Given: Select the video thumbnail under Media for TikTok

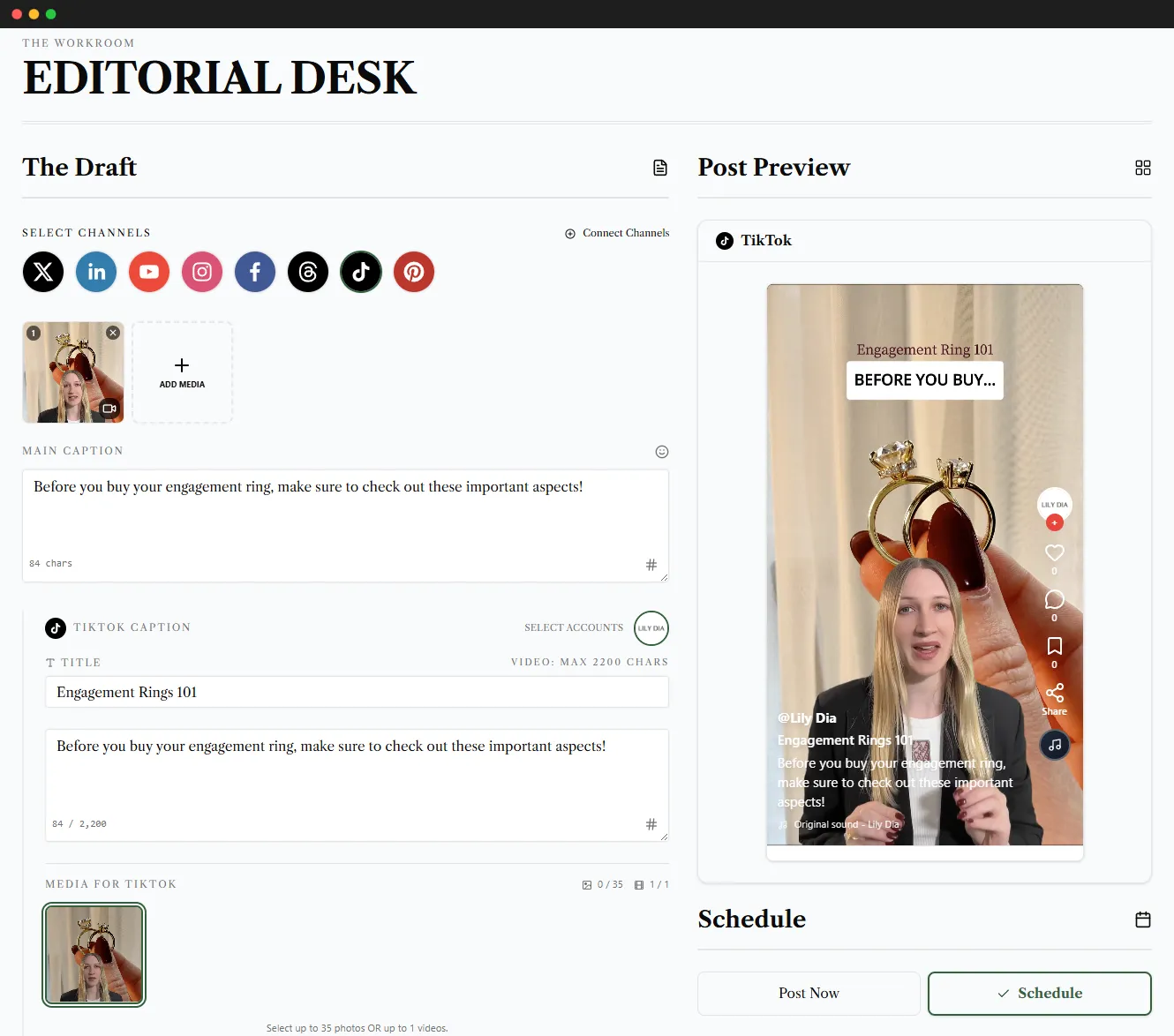Looking at the screenshot, I should tap(94, 955).
